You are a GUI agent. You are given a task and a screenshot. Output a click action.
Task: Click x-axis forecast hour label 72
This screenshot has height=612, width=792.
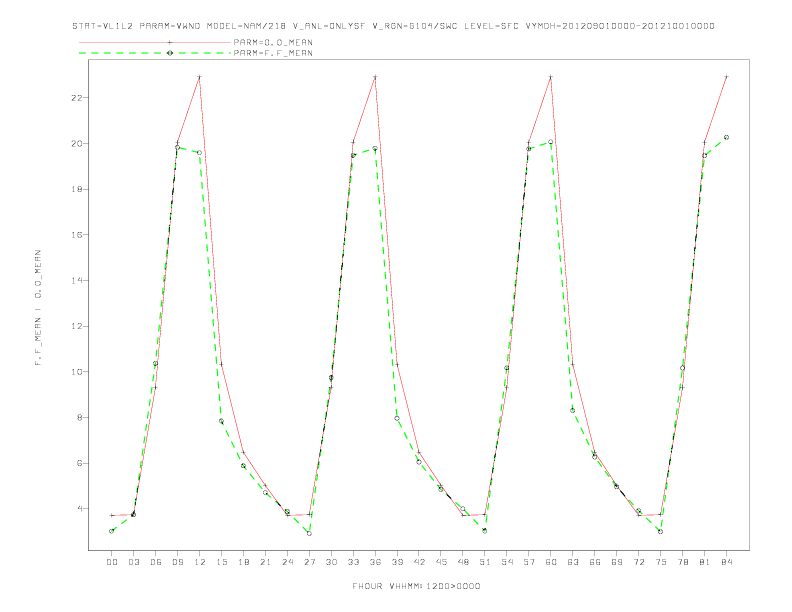click(638, 562)
